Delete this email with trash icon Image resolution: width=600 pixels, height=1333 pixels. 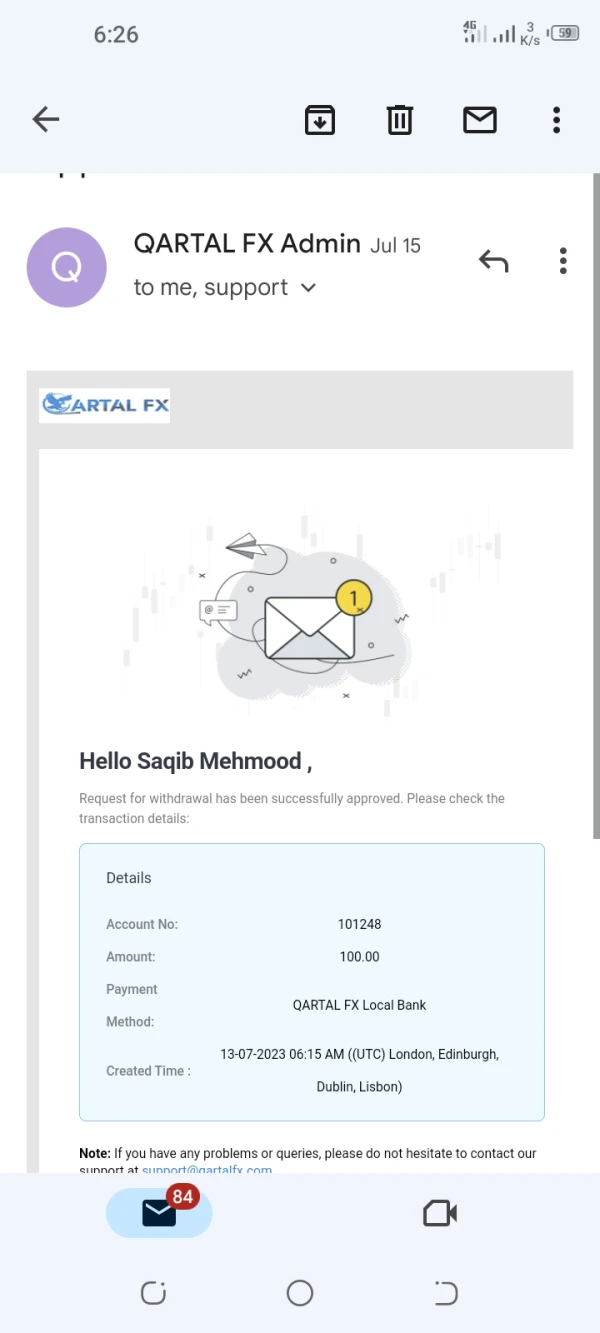400,120
